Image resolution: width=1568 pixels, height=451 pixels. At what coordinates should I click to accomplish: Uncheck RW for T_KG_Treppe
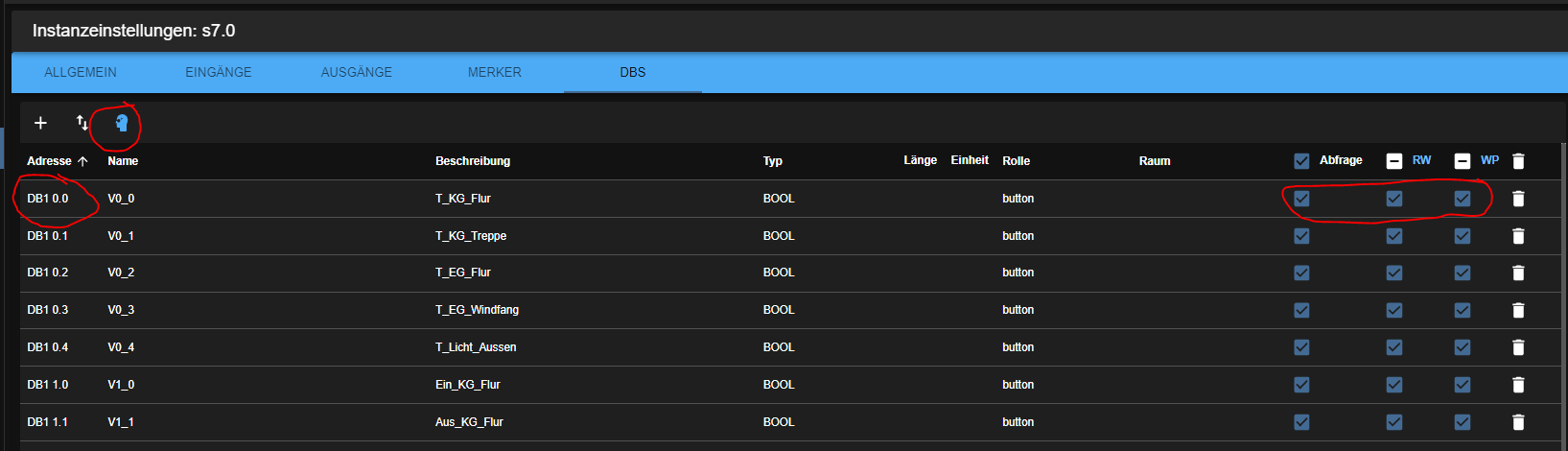coord(1394,236)
